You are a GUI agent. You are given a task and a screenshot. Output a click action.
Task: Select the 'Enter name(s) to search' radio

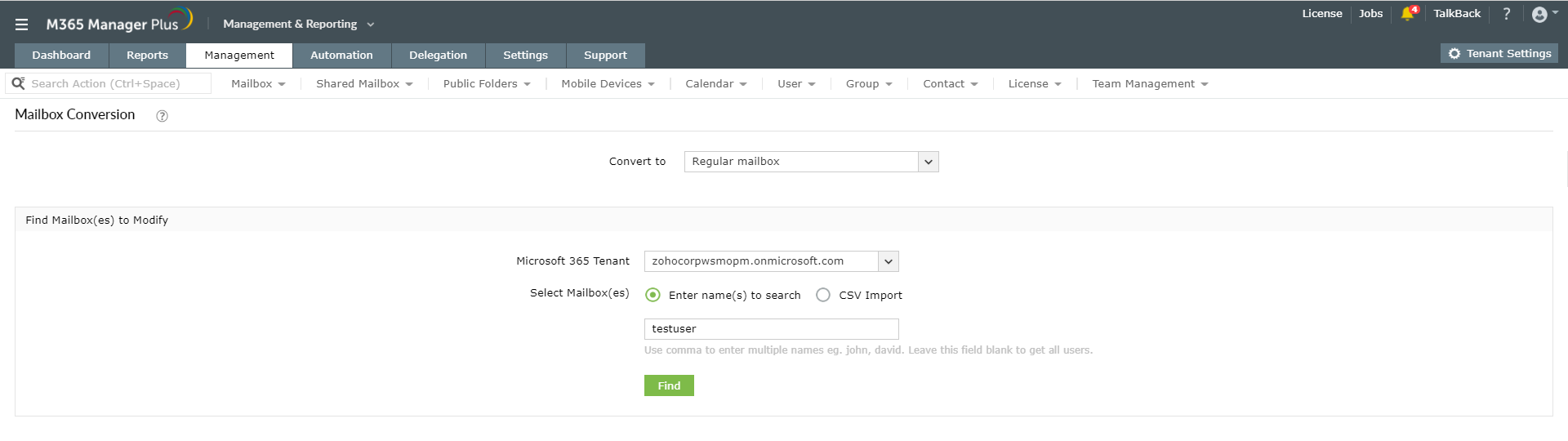tap(653, 295)
